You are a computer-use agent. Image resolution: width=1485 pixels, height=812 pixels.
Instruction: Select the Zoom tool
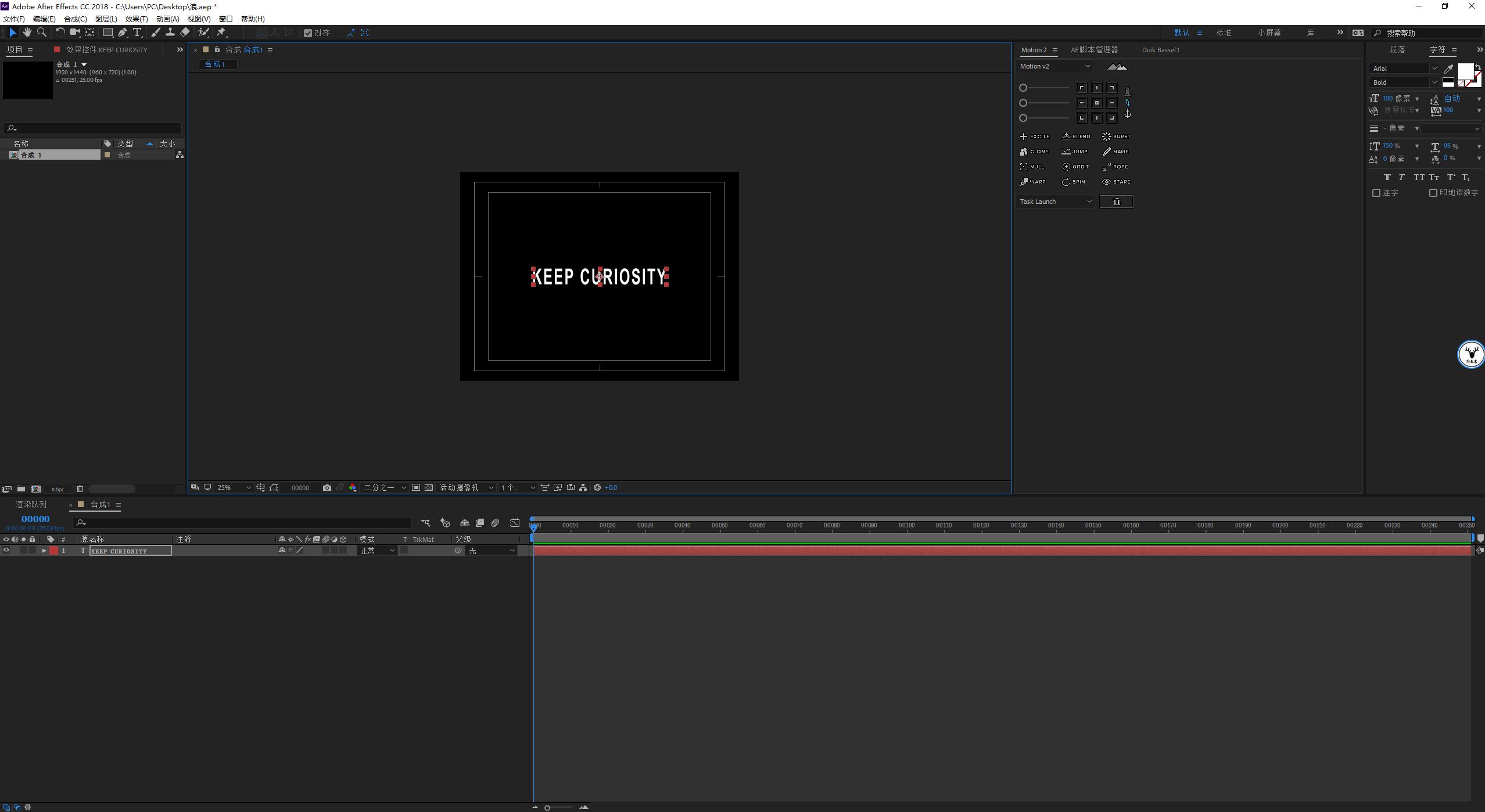(x=42, y=33)
